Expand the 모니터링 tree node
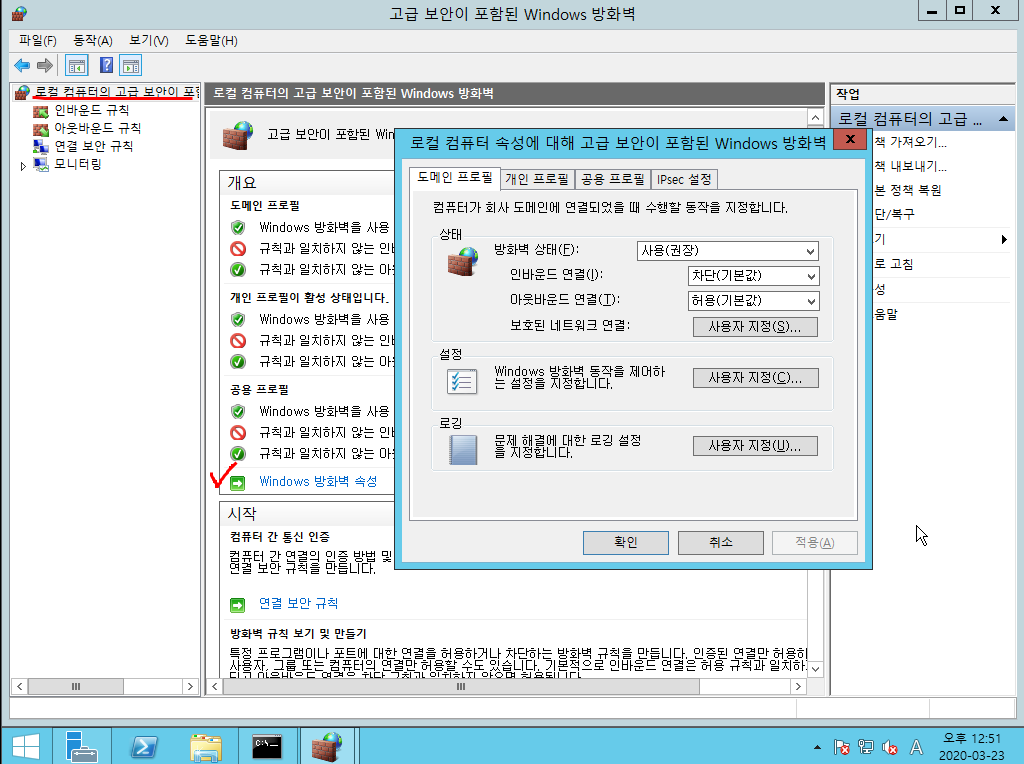The height and width of the screenshot is (764, 1024). click(23, 166)
